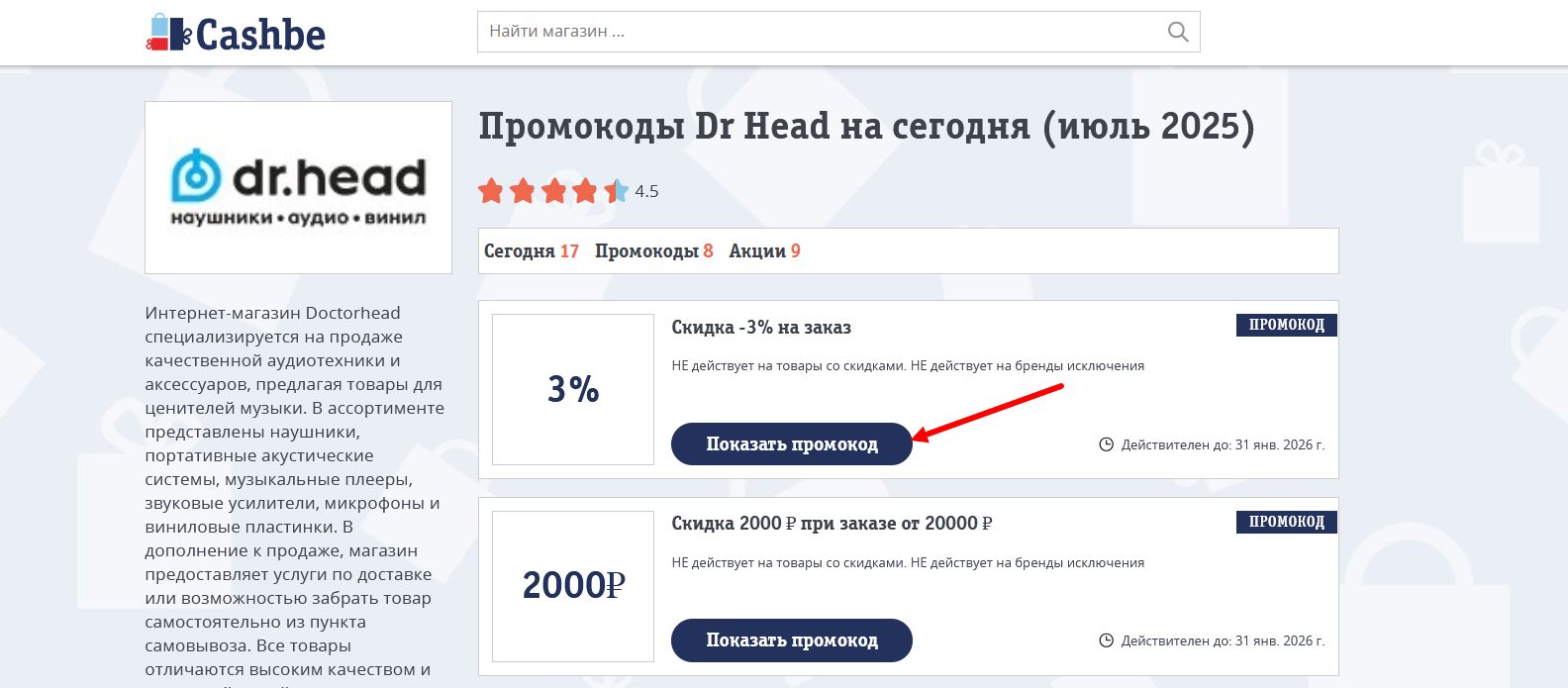Select the 'Акции 9' tab

764,251
